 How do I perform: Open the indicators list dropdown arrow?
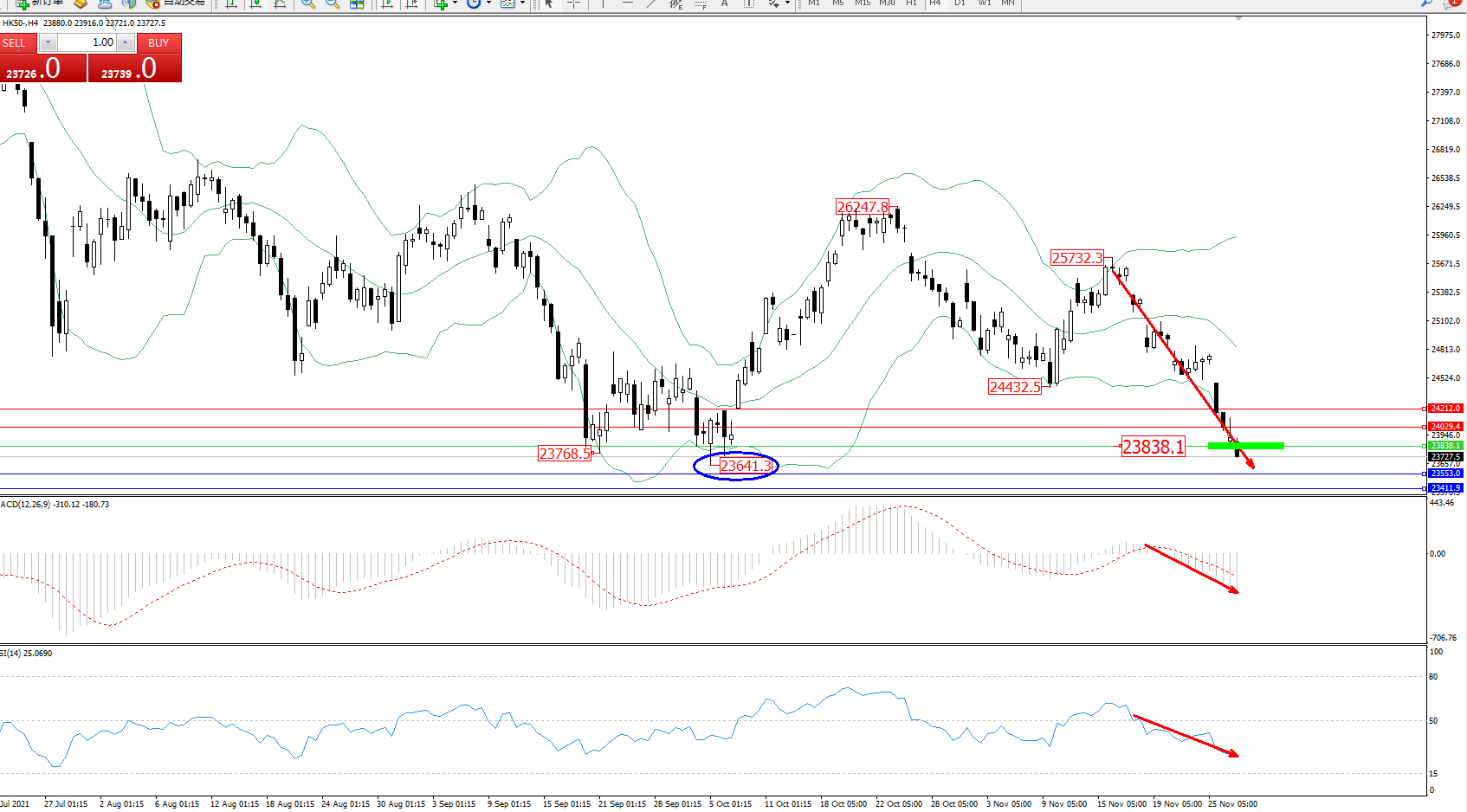pos(455,3)
